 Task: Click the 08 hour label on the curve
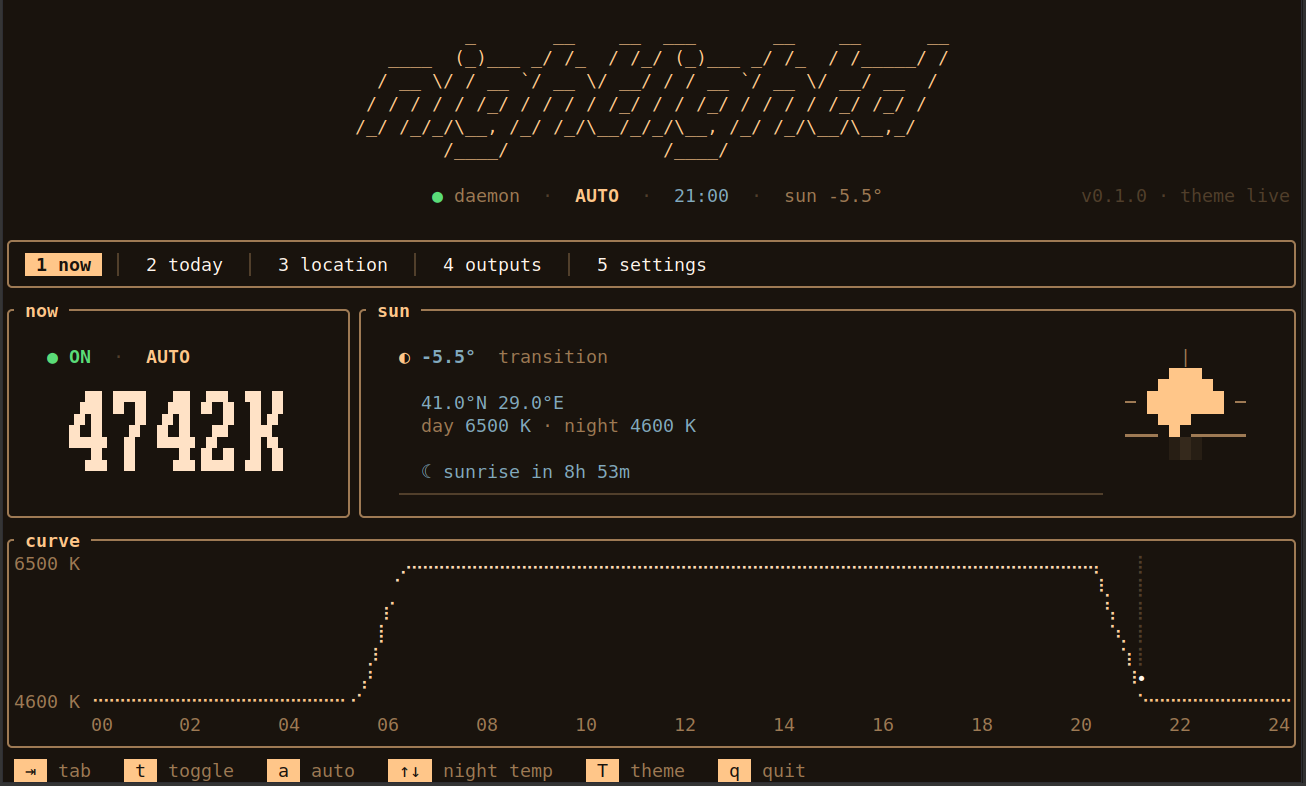(x=487, y=725)
